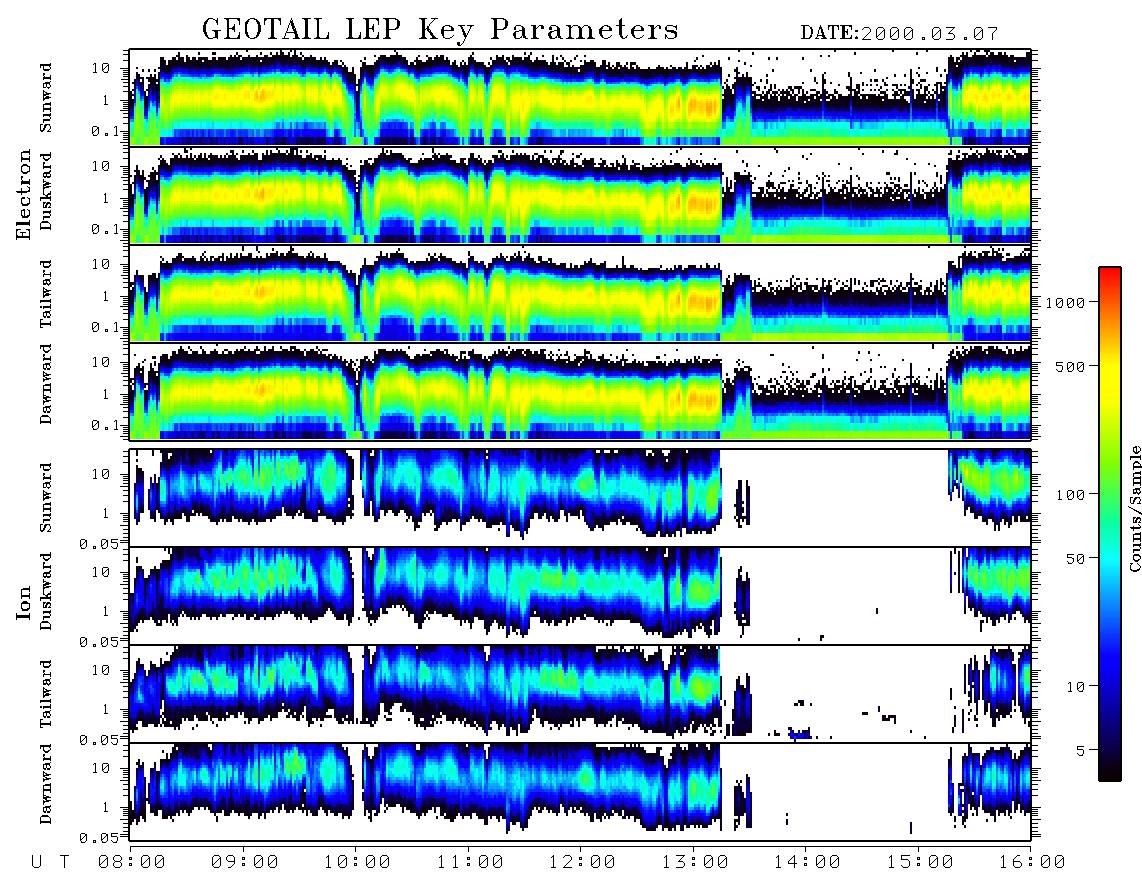Select the Electron Dawnward panel label
1142x880 pixels.
(45, 385)
